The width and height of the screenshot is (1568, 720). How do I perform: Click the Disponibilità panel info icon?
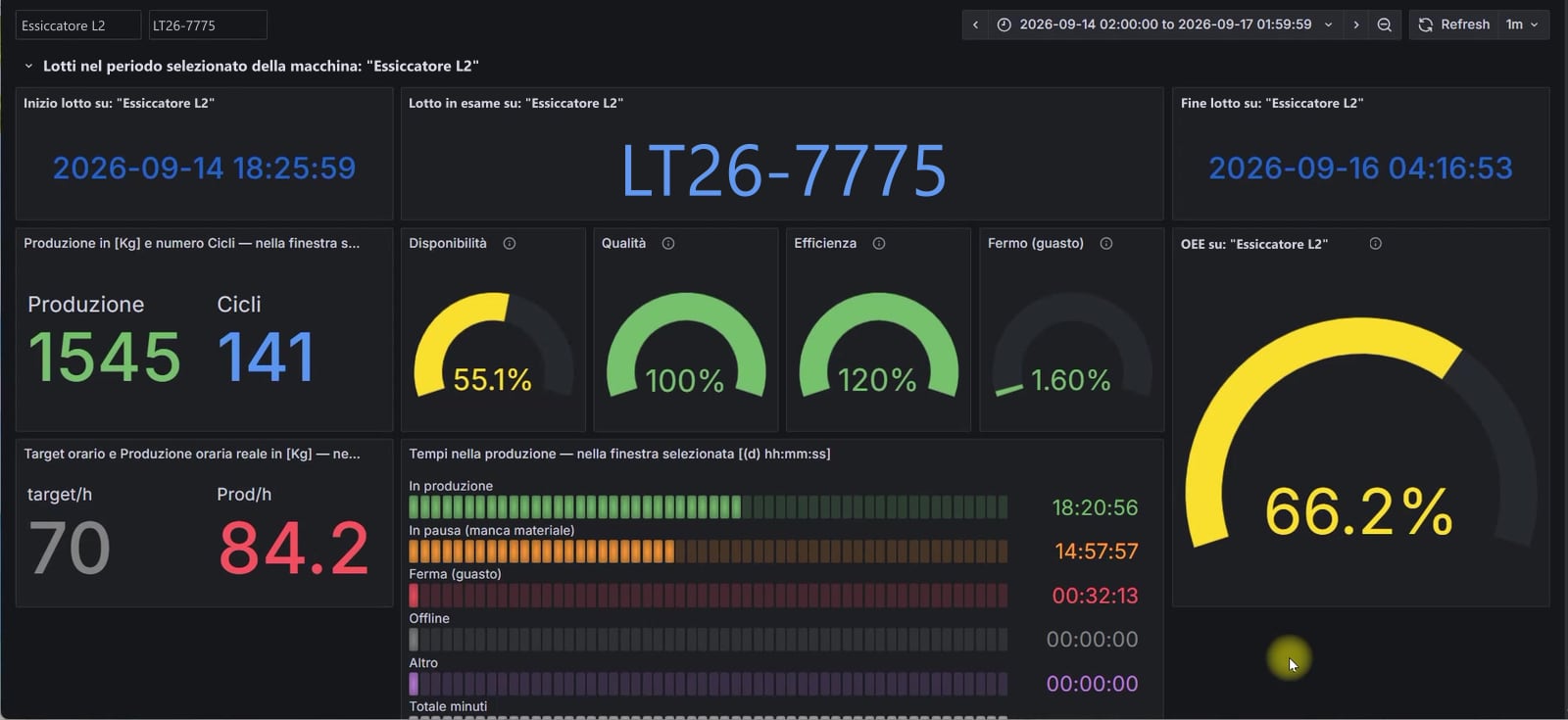pyautogui.click(x=510, y=243)
